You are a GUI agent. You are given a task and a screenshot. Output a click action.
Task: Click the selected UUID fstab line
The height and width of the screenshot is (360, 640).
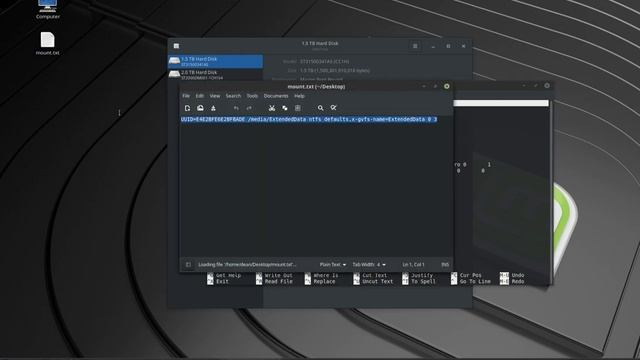point(309,119)
